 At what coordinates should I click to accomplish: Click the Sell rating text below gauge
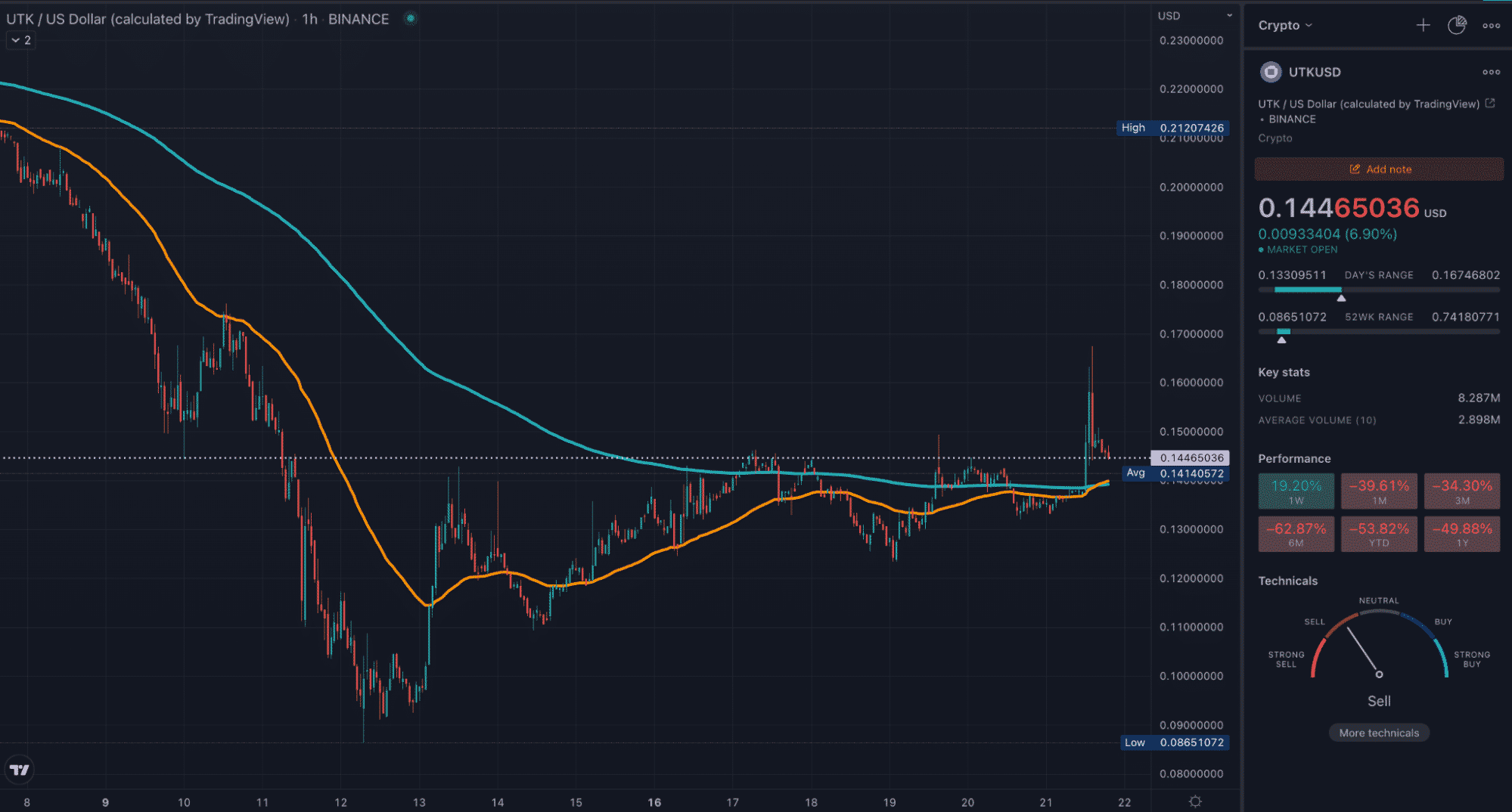click(1379, 701)
